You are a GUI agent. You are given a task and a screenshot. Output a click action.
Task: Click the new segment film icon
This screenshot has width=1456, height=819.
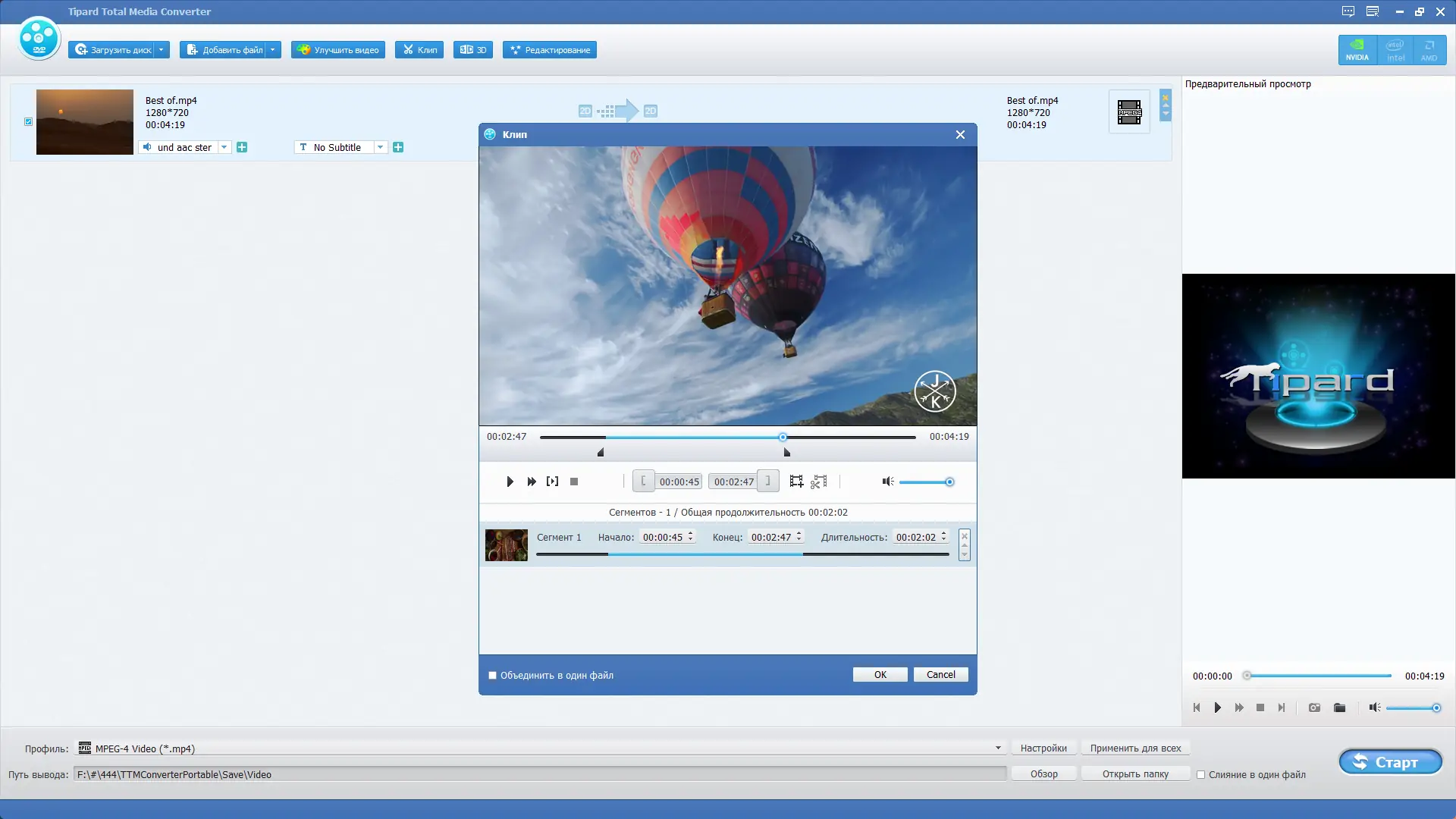(x=796, y=482)
